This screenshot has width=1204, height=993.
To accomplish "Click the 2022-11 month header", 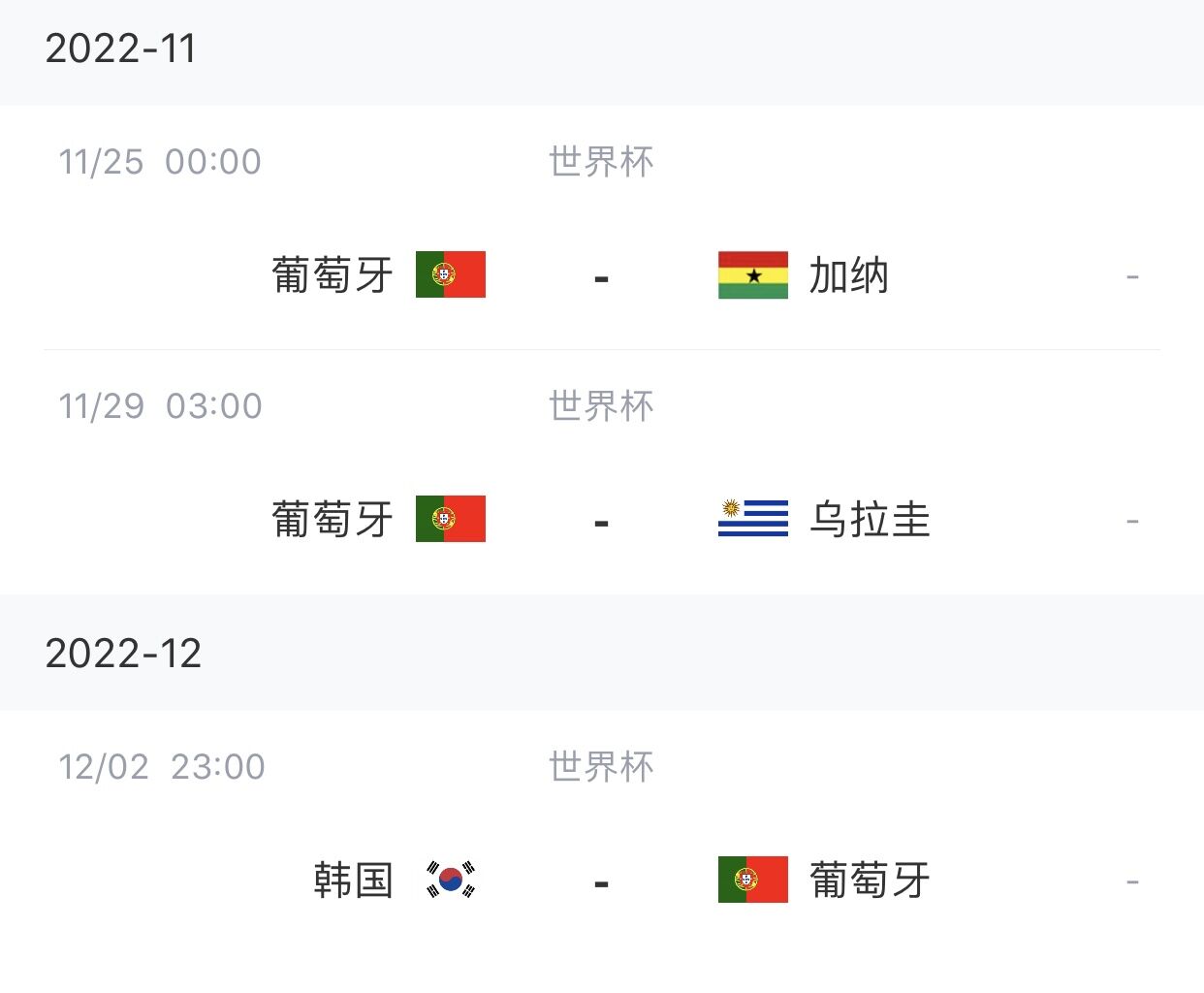I will [121, 48].
